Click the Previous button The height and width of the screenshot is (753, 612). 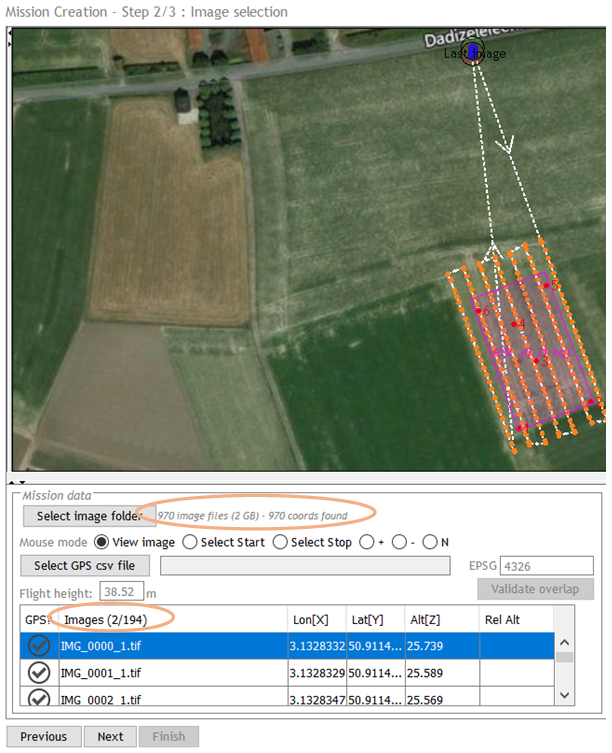coord(44,736)
